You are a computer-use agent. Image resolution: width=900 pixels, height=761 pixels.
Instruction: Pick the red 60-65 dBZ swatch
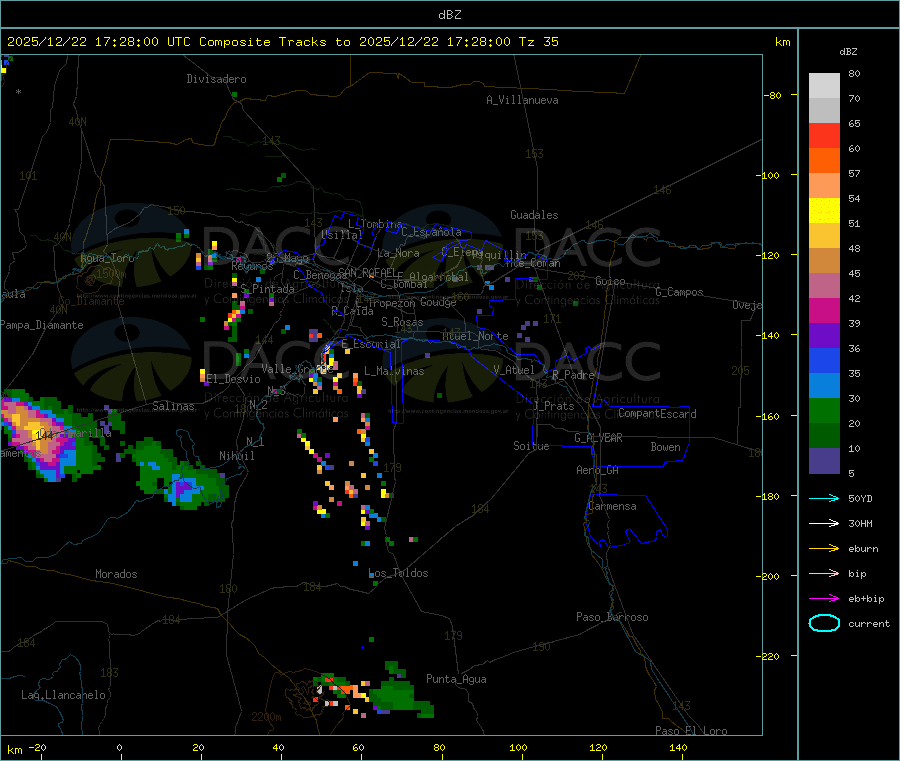(x=824, y=135)
